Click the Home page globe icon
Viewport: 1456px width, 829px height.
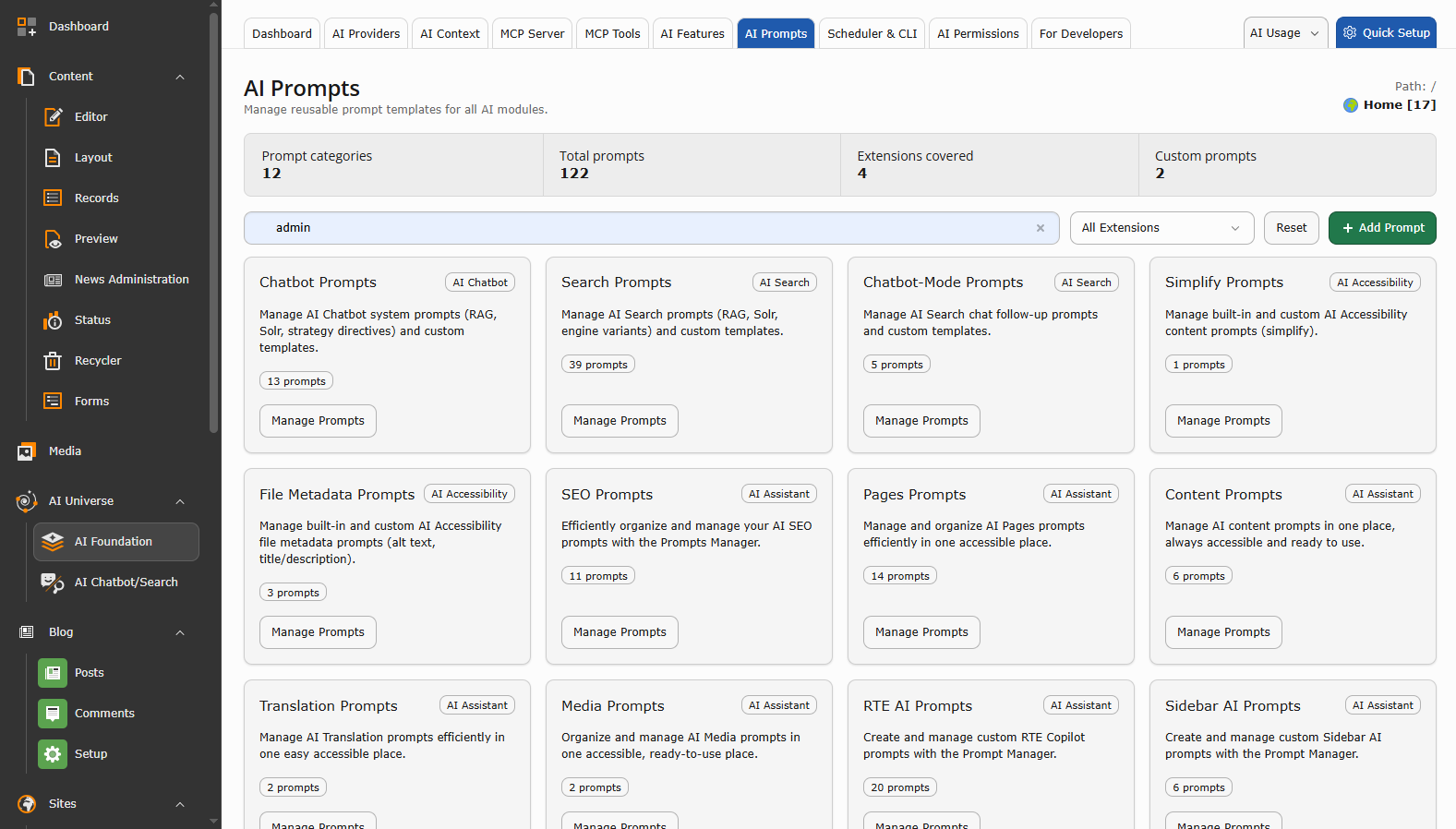coord(1351,105)
